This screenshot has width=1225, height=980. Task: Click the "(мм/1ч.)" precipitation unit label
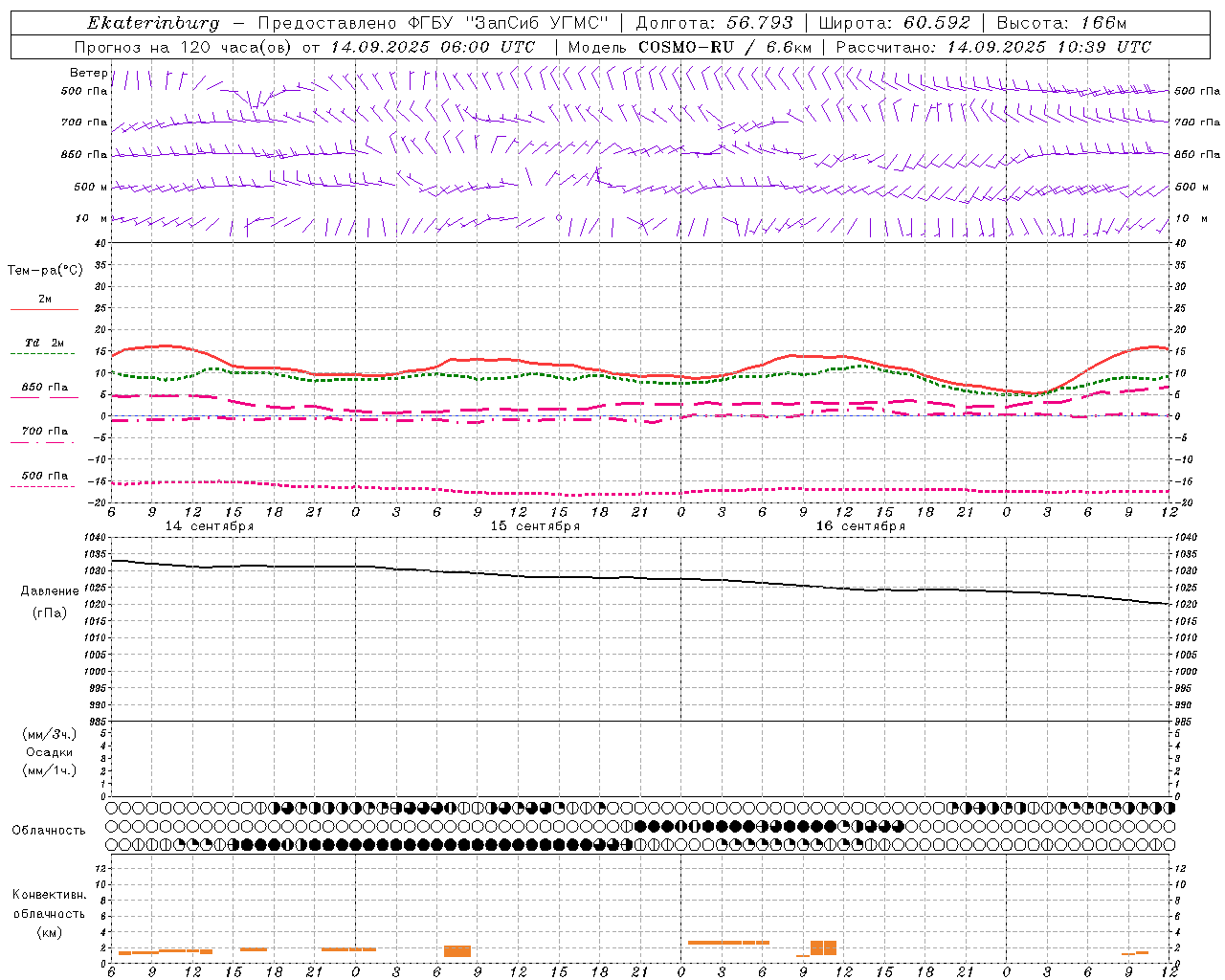(50, 770)
